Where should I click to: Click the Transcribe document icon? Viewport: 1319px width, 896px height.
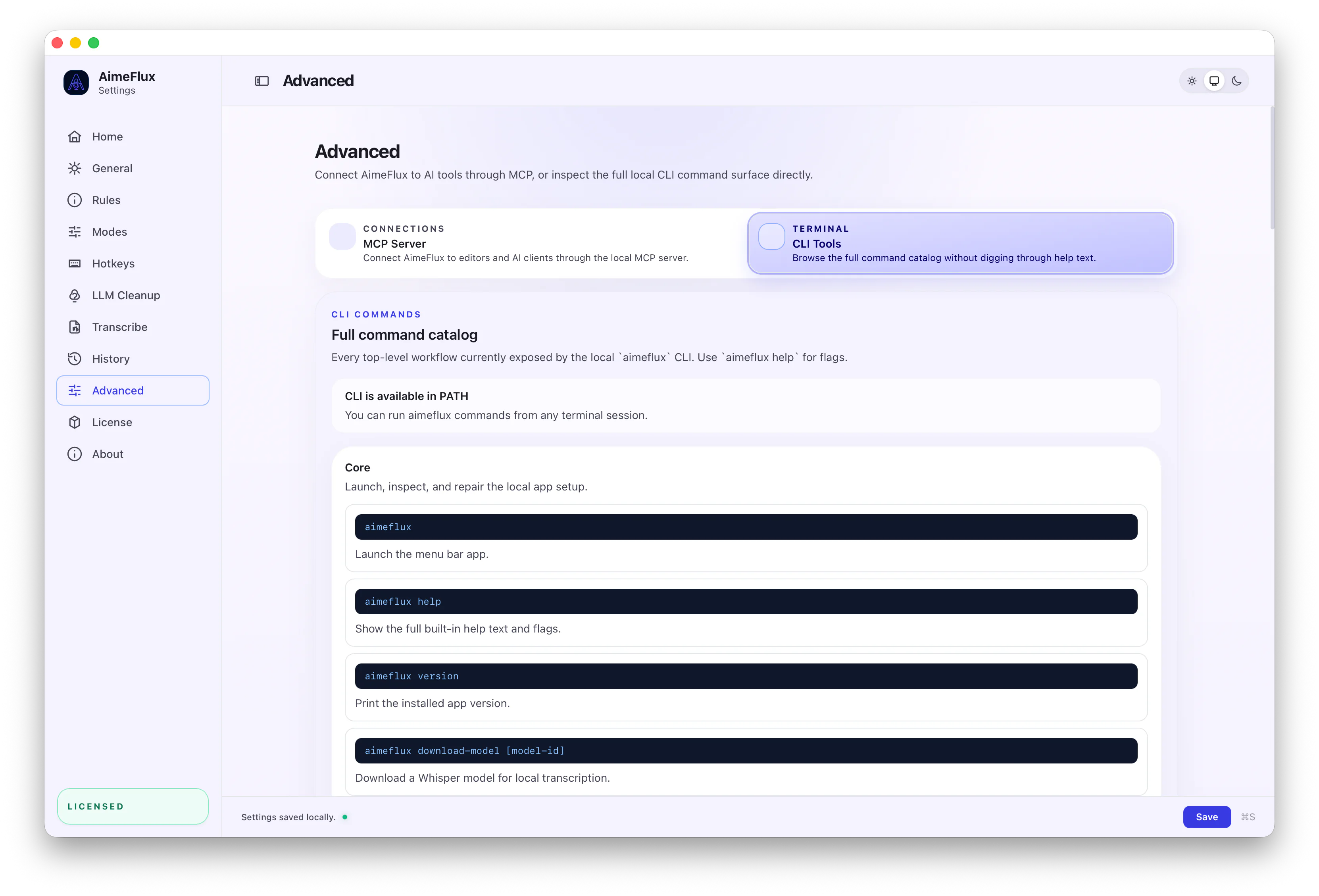(x=74, y=327)
